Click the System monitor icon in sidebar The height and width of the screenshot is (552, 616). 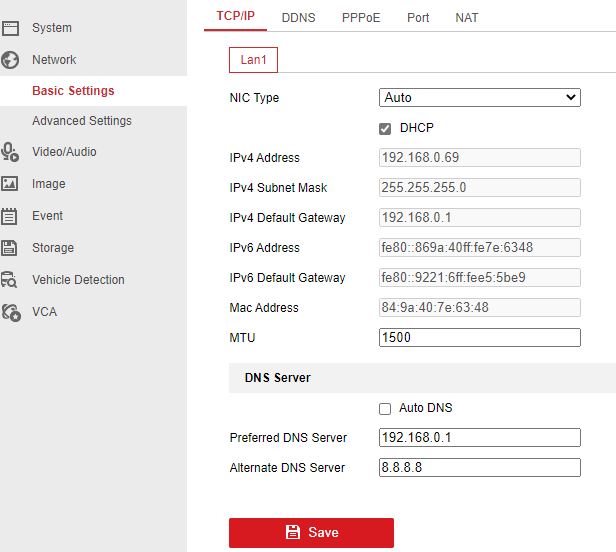pyautogui.click(x=11, y=28)
